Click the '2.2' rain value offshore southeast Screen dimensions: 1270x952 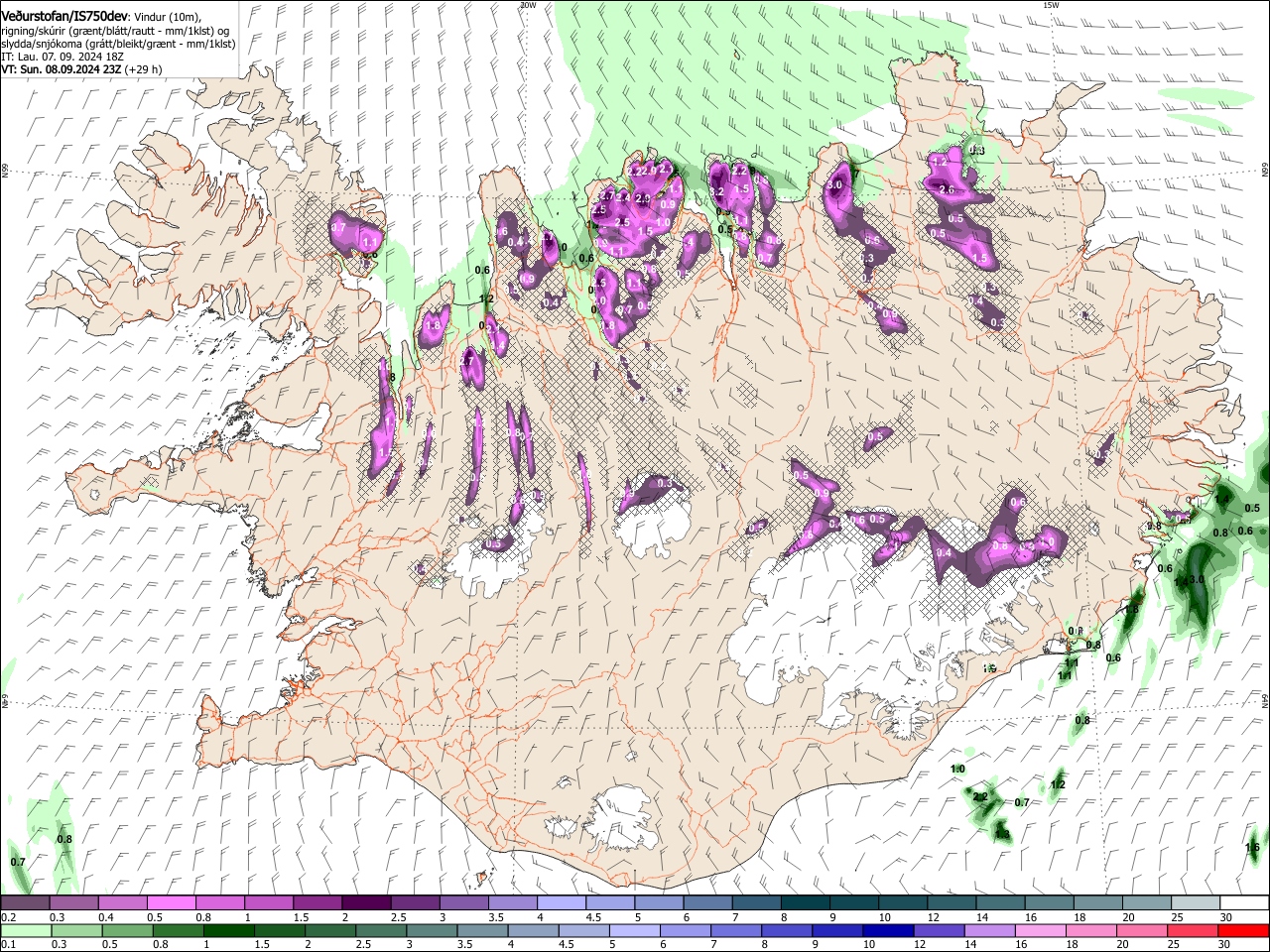pos(980,796)
